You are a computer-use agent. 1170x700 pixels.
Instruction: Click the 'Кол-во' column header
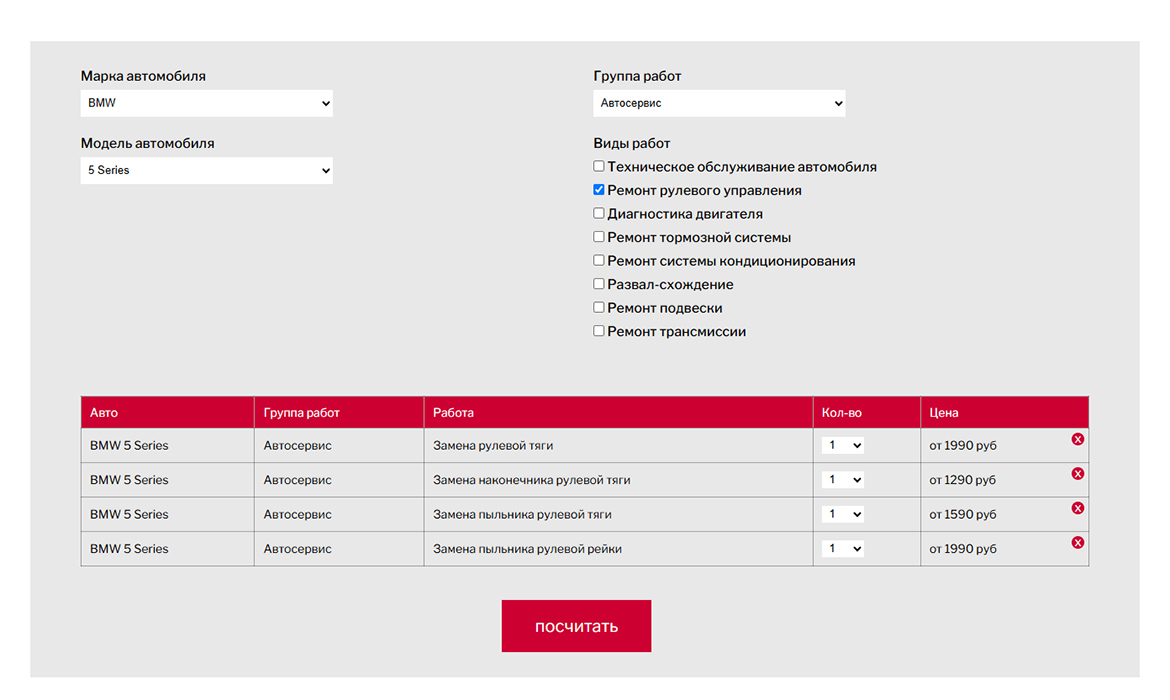[867, 413]
